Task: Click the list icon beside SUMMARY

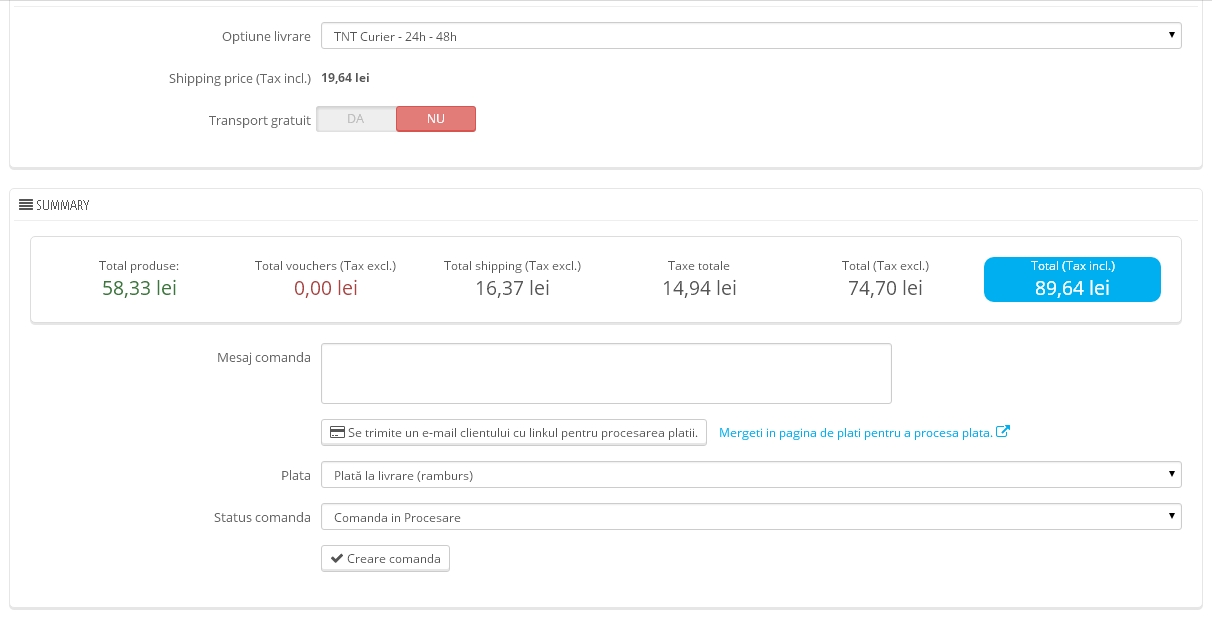Action: [26, 205]
